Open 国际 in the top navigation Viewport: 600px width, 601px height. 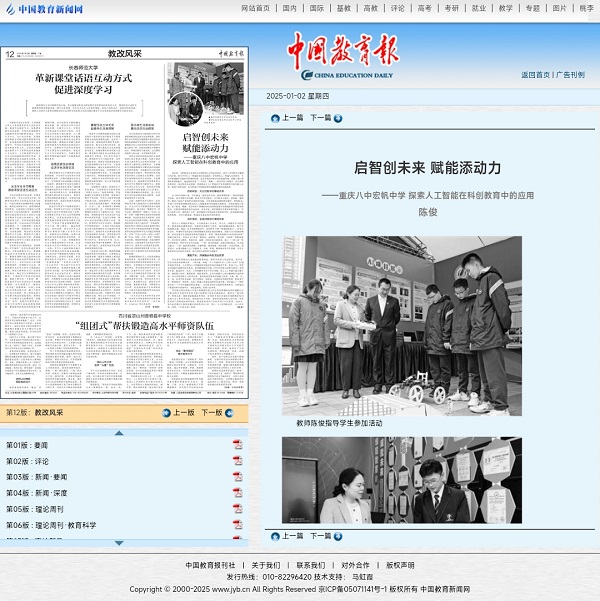(x=317, y=8)
